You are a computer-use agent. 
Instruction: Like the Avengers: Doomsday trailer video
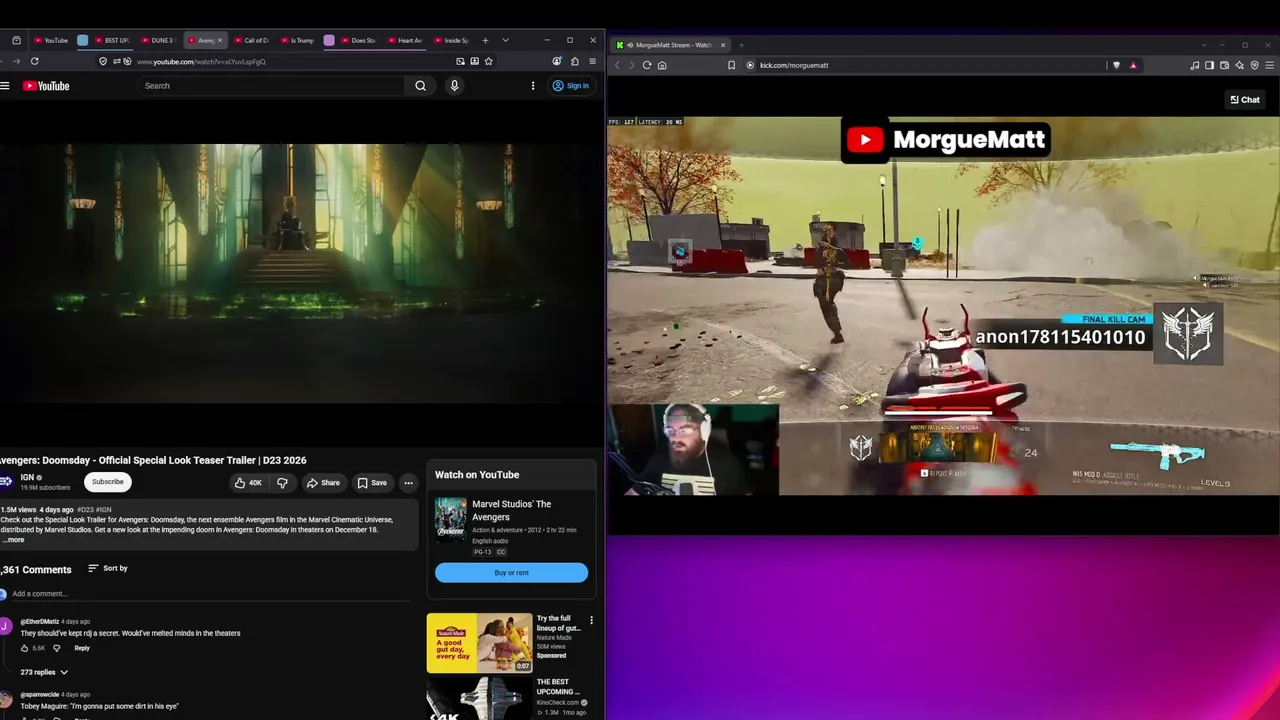click(247, 483)
